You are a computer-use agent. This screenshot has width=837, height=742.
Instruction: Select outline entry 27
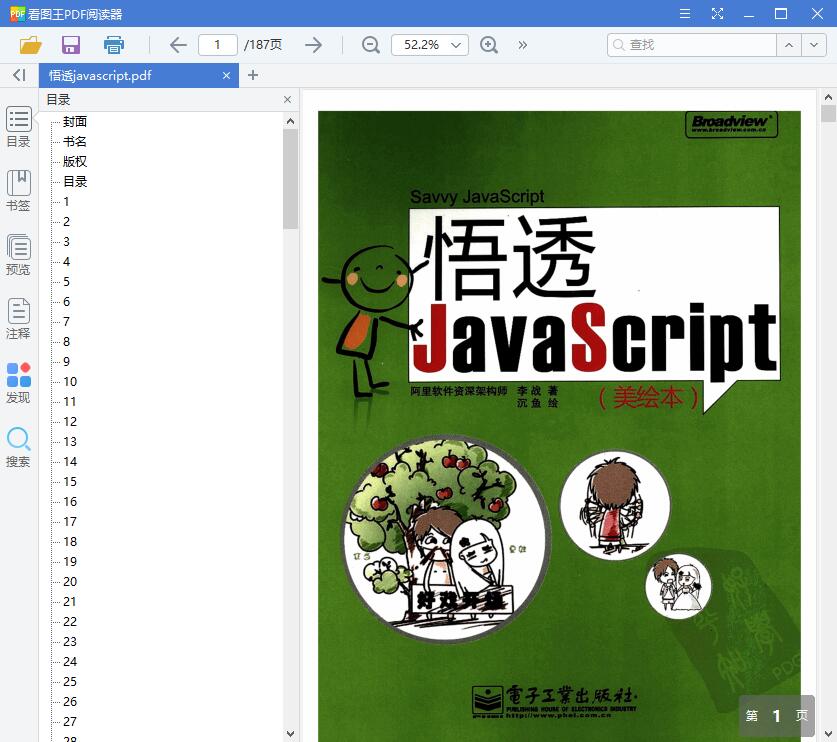point(70,722)
